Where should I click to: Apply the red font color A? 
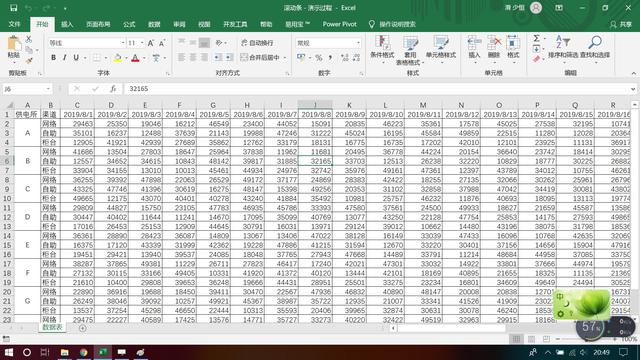pyautogui.click(x=136, y=58)
